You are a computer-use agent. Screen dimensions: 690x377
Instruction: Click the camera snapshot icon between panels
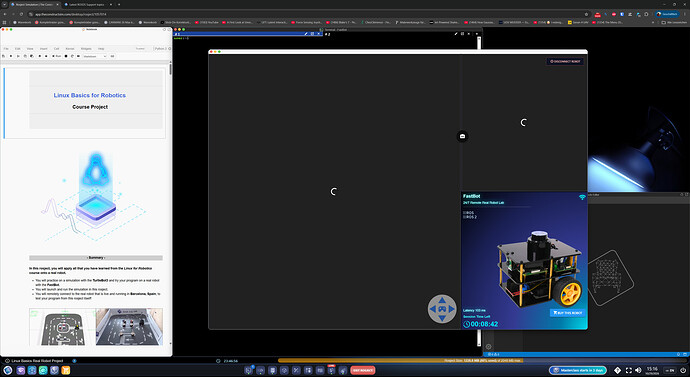pos(462,136)
